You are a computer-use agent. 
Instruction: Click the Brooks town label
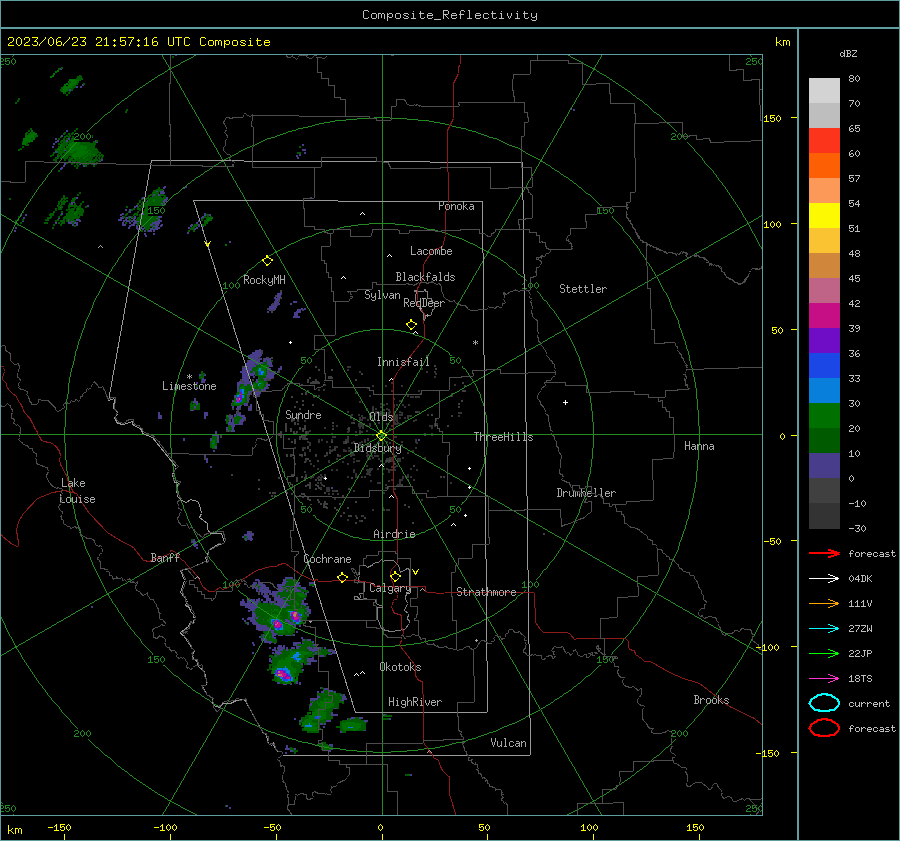(x=711, y=700)
